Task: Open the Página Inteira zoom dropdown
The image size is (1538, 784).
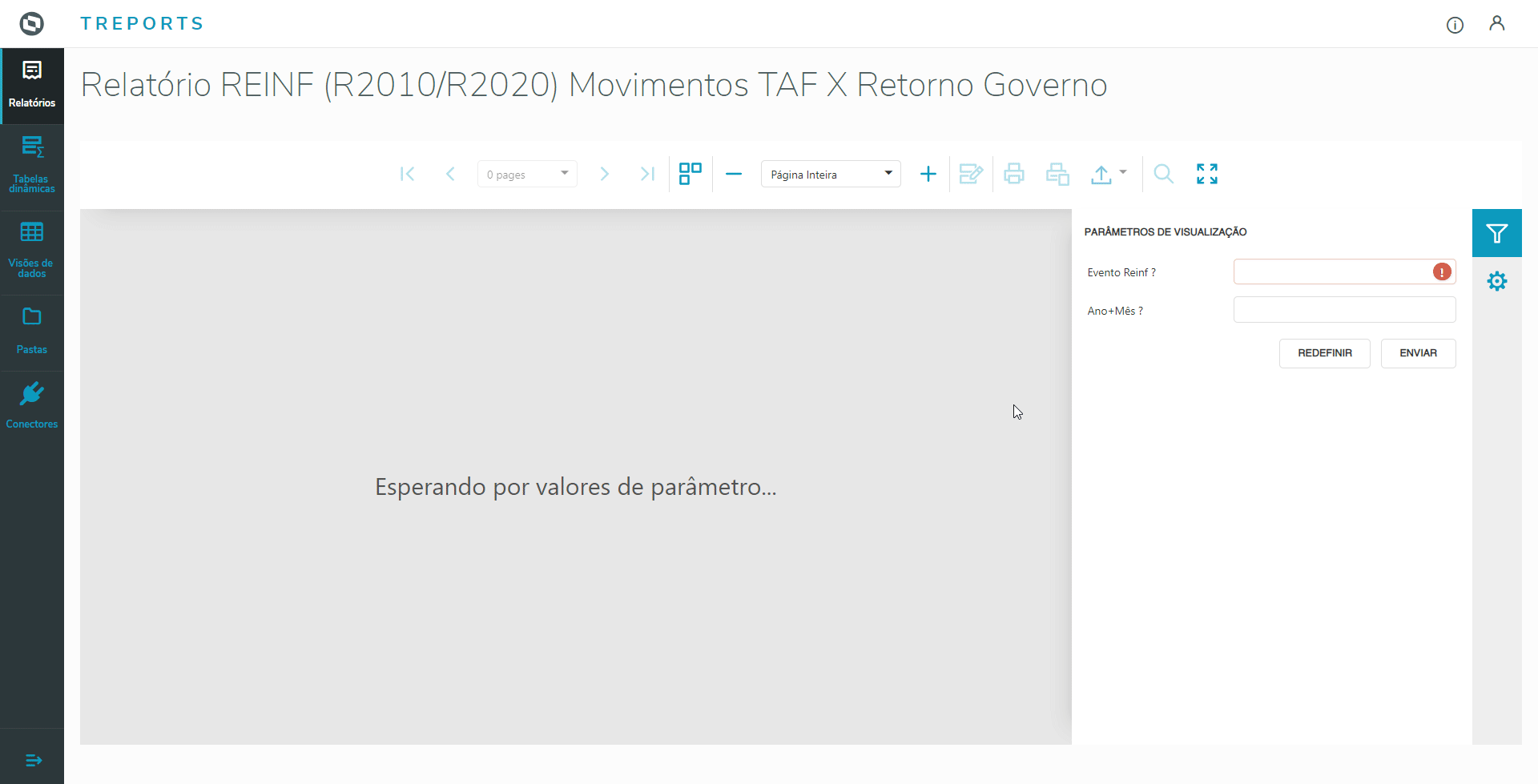Action: pyautogui.click(x=830, y=174)
